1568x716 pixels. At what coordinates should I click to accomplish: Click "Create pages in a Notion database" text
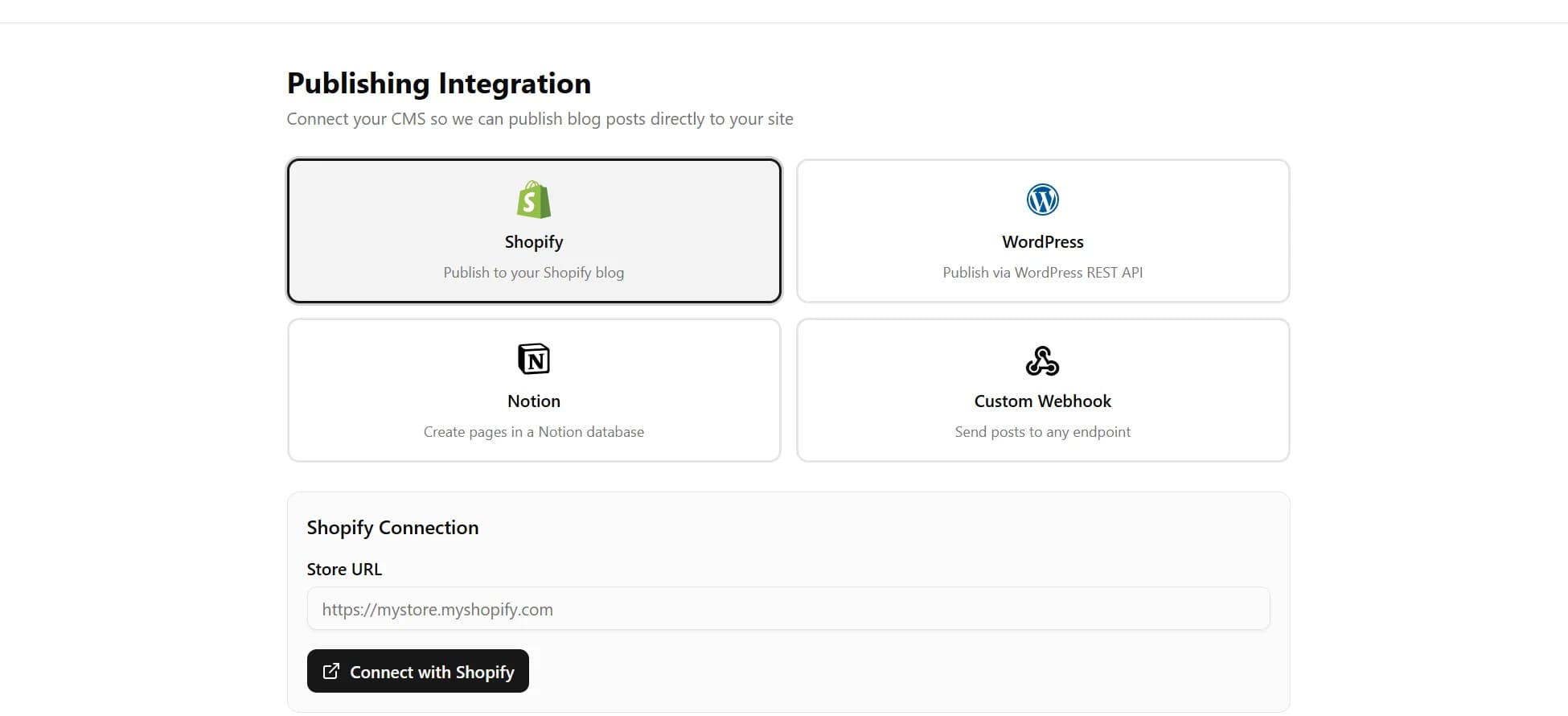pyautogui.click(x=534, y=432)
